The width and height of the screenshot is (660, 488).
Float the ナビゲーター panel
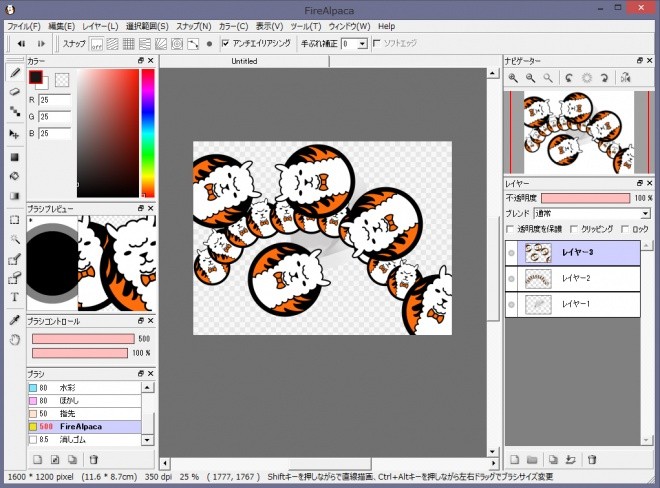(640, 61)
